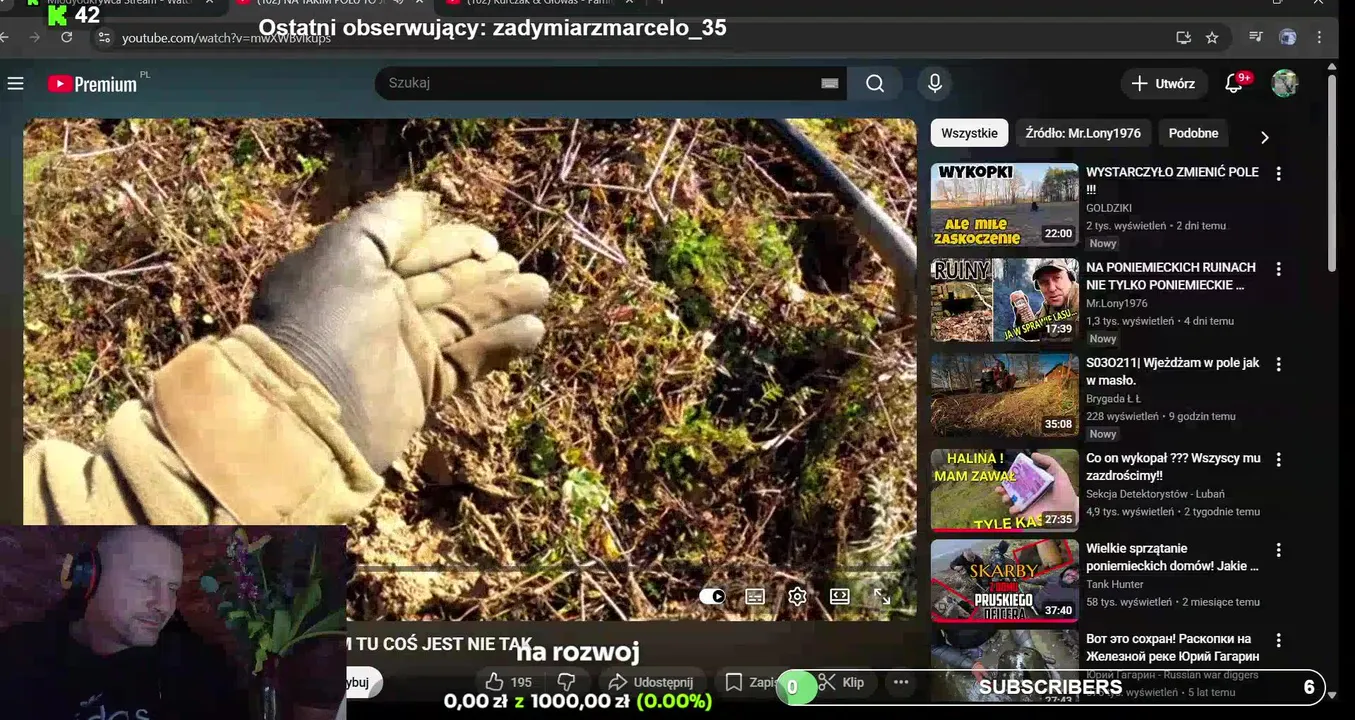Screen dimensions: 1355x720
Task: Open WYSTARCZYŁO ZMIENIĆ POLE video title
Action: [1172, 180]
